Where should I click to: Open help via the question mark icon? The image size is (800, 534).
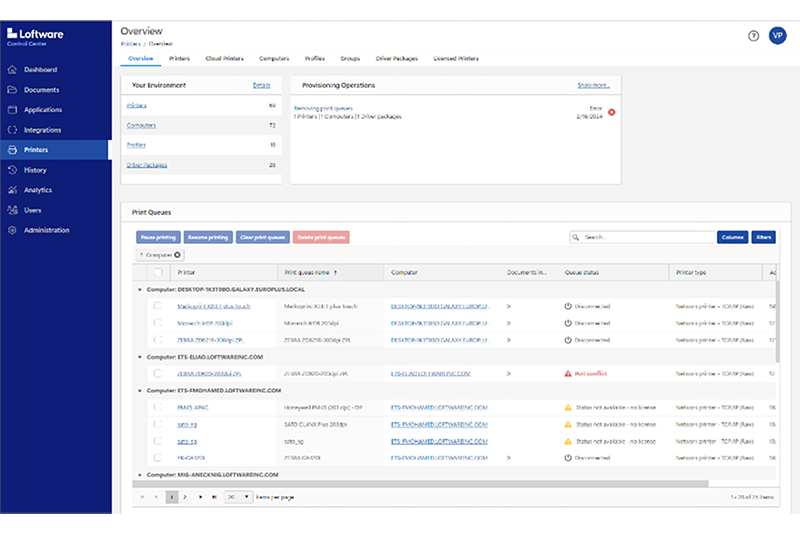click(753, 36)
